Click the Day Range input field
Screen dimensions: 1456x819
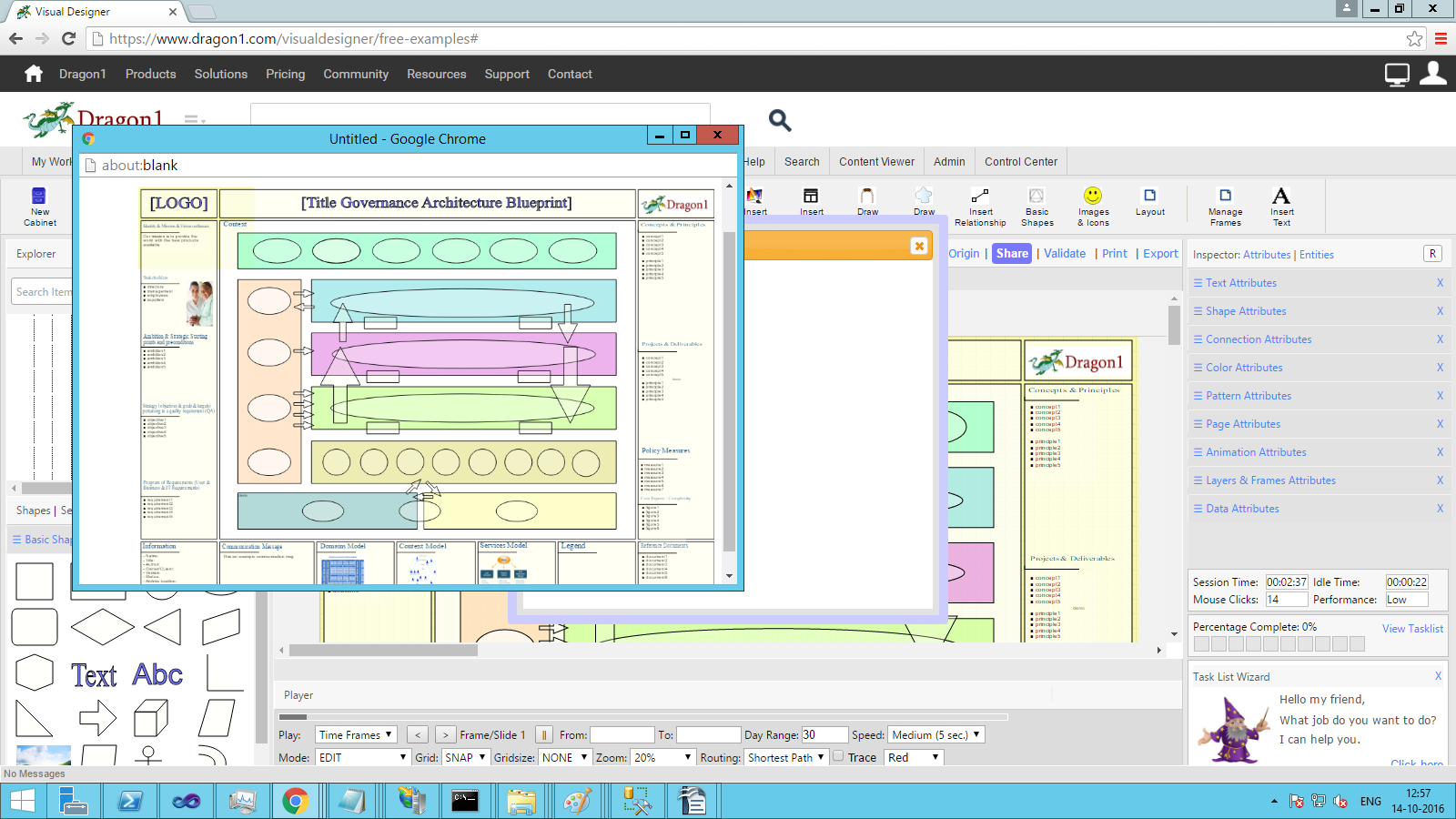(823, 734)
